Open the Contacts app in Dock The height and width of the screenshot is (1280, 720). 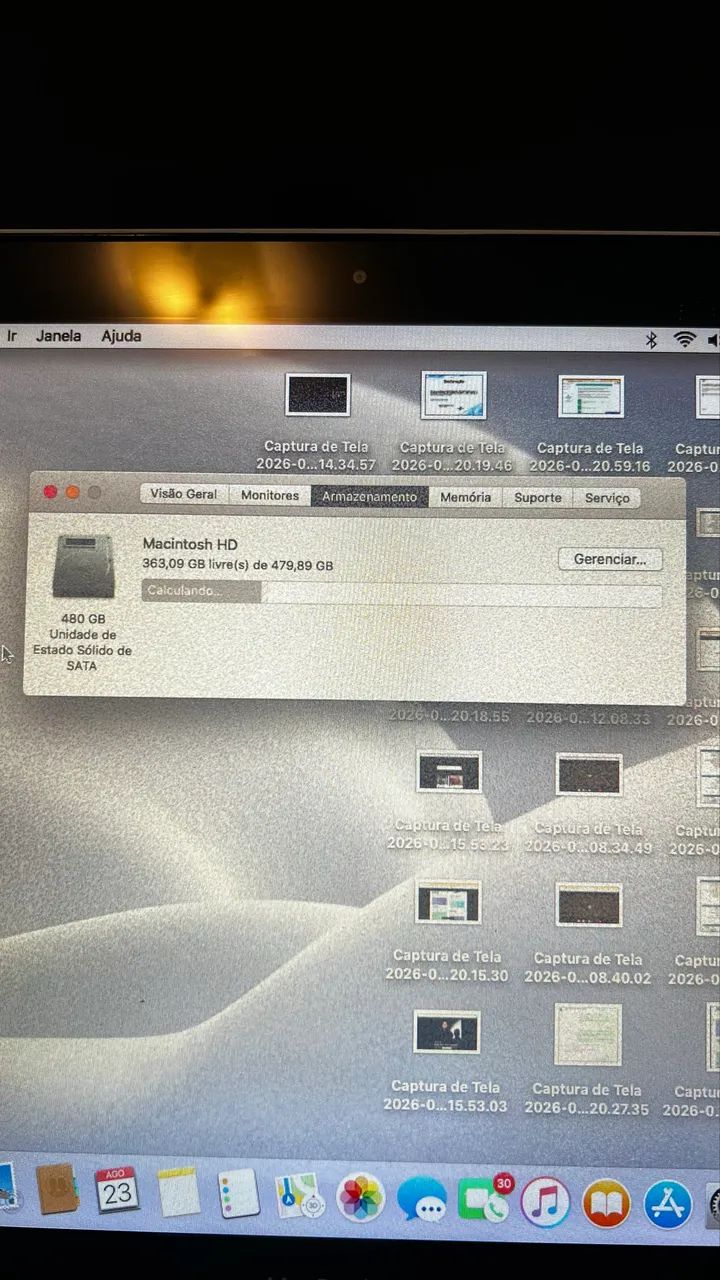[57, 1190]
